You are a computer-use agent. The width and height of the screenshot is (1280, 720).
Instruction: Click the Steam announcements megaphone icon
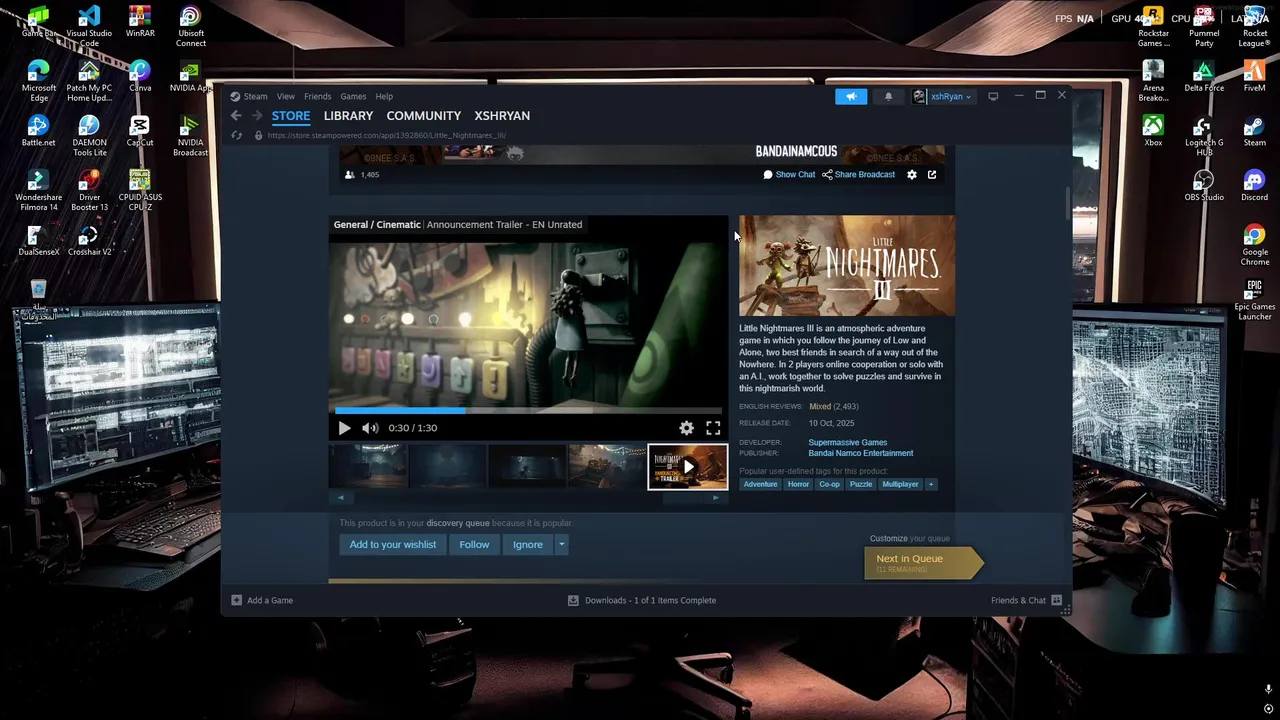point(851,96)
